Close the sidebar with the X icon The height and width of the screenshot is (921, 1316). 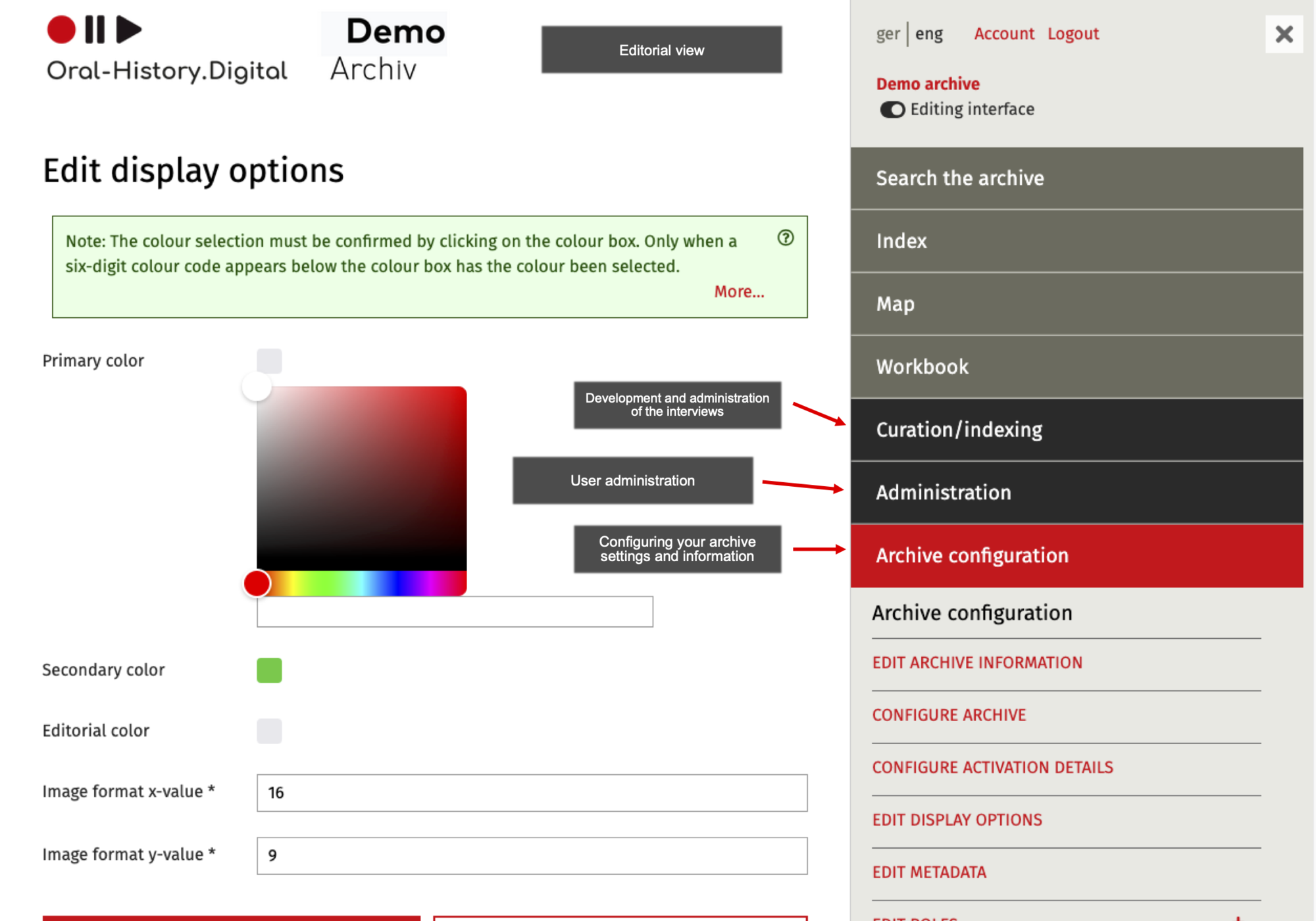pyautogui.click(x=1283, y=34)
